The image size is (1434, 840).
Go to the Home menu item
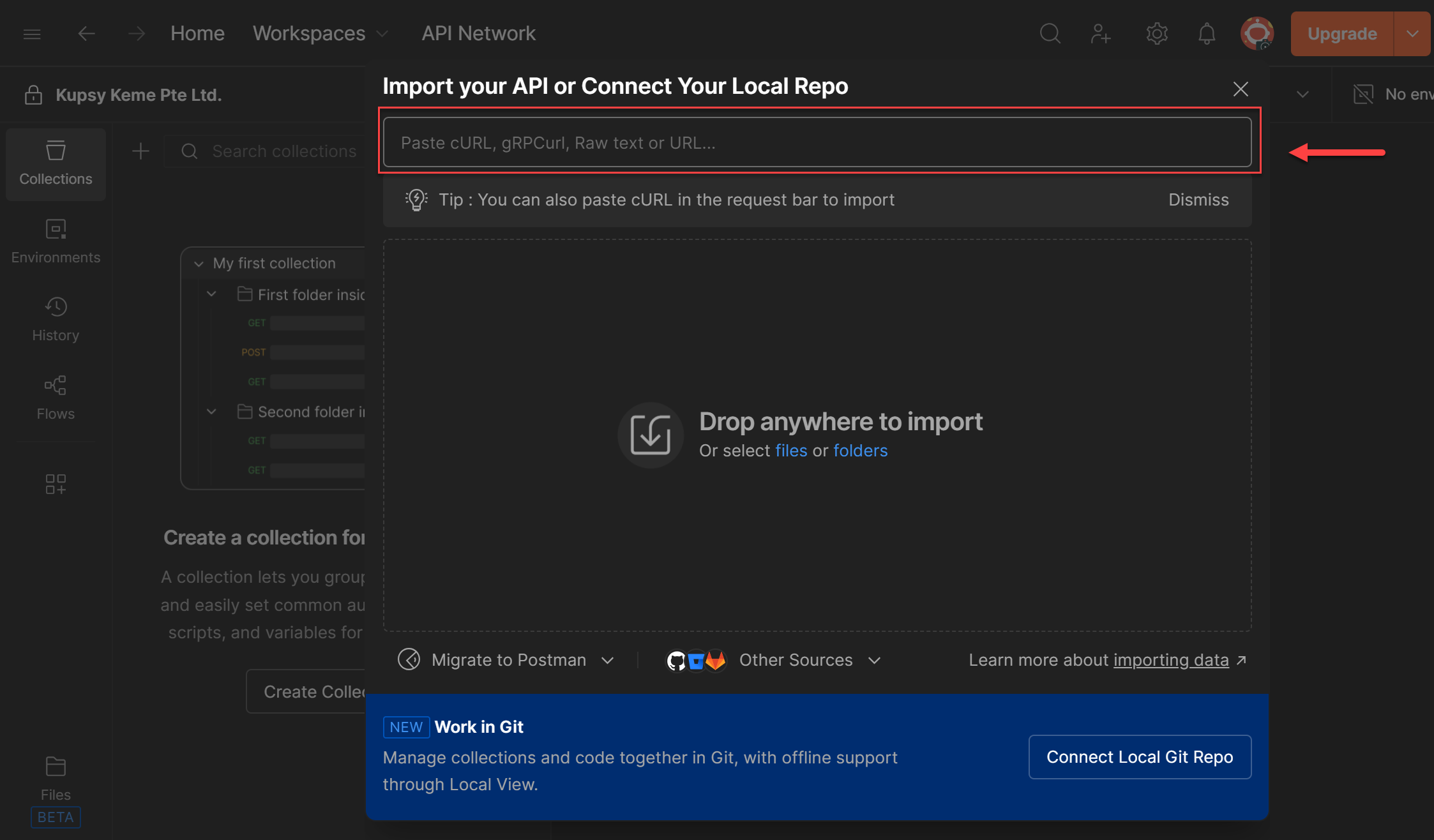197,33
